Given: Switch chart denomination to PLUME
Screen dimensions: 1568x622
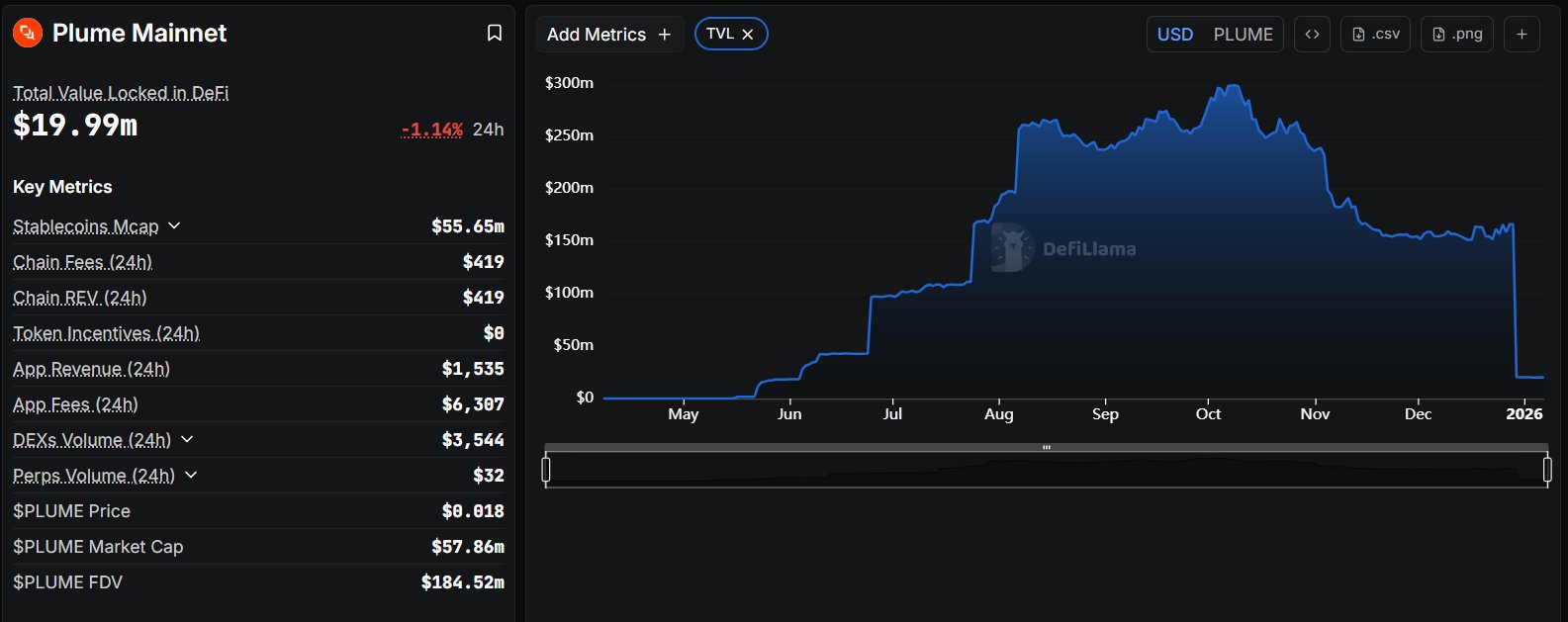Looking at the screenshot, I should coord(1243,35).
